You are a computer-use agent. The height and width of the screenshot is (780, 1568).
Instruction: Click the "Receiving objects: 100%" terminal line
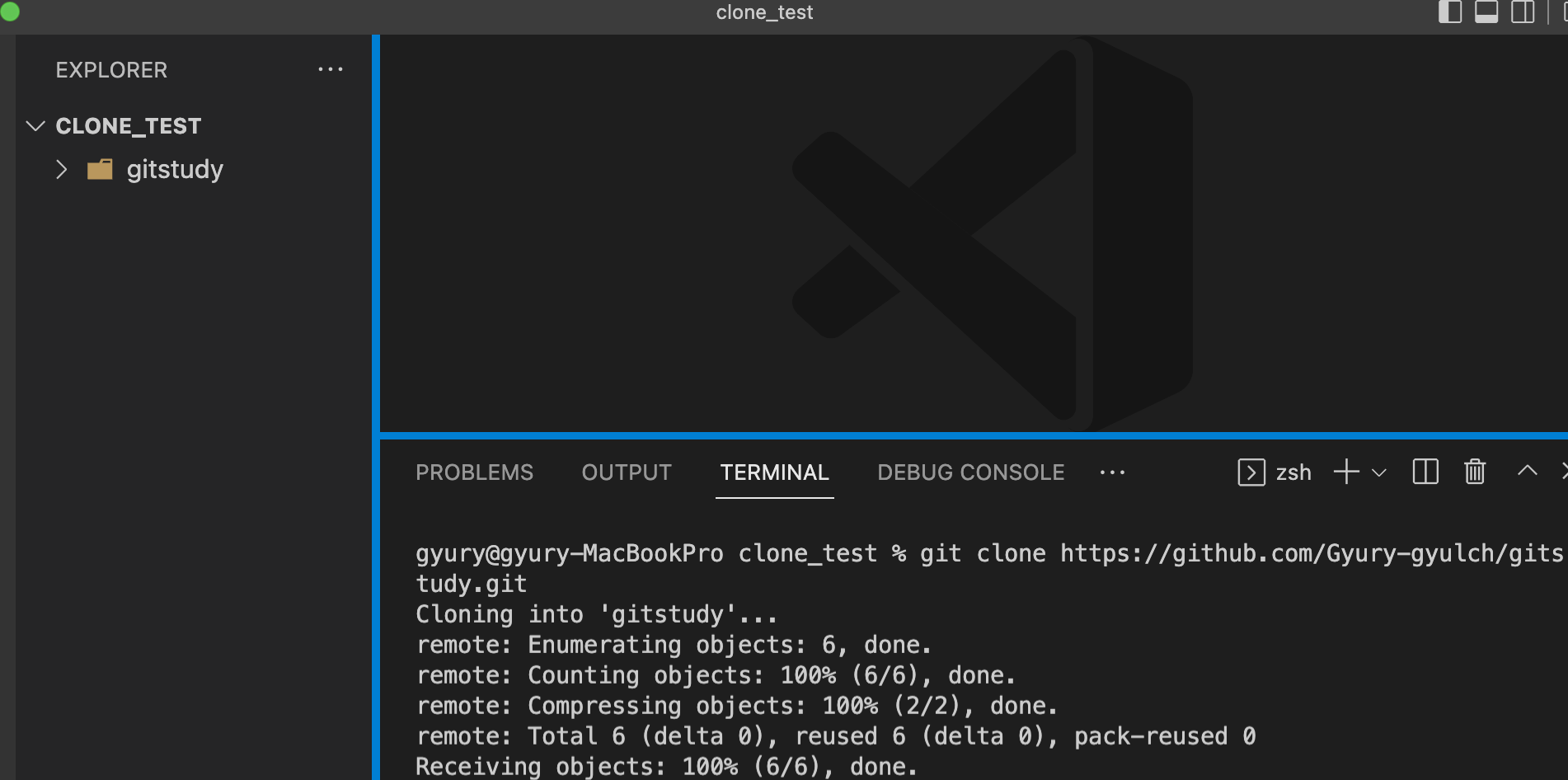[666, 766]
